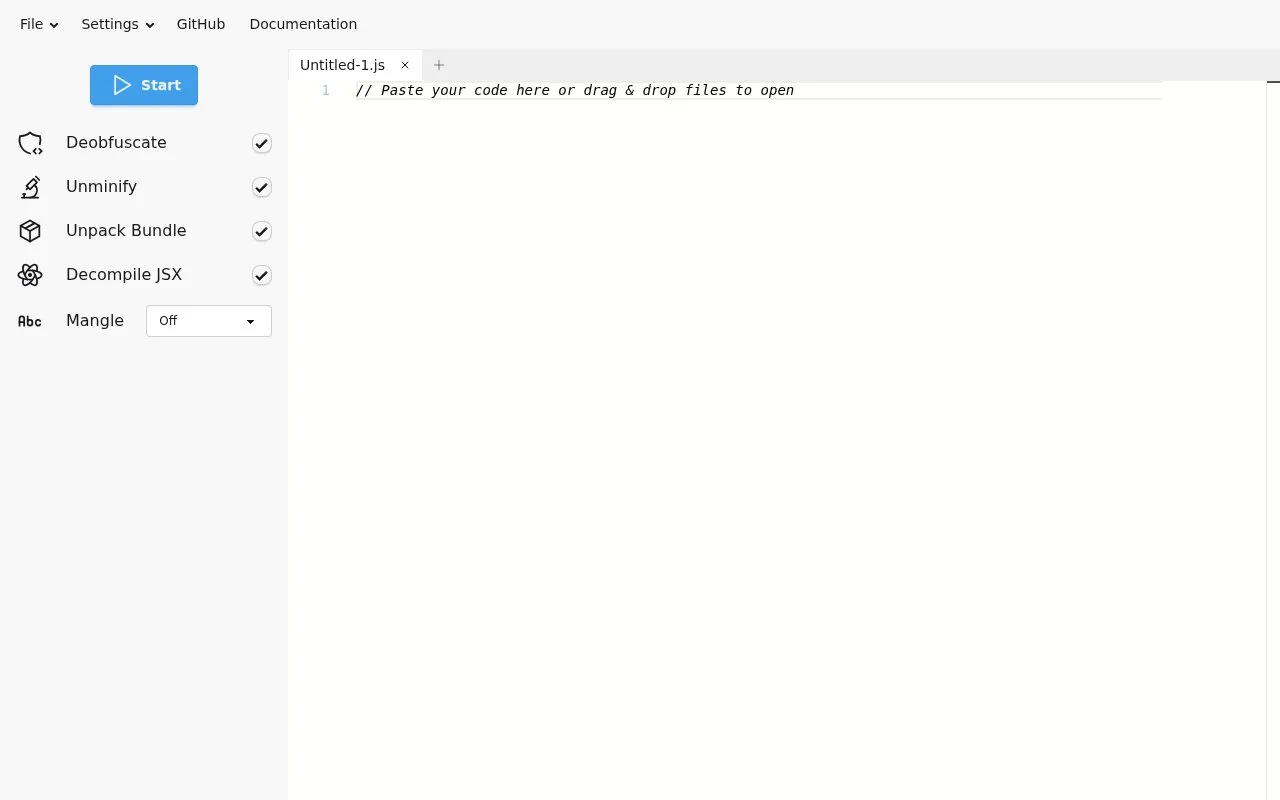The width and height of the screenshot is (1280, 800).
Task: Click the Unpack Bundle label text
Action: click(126, 231)
